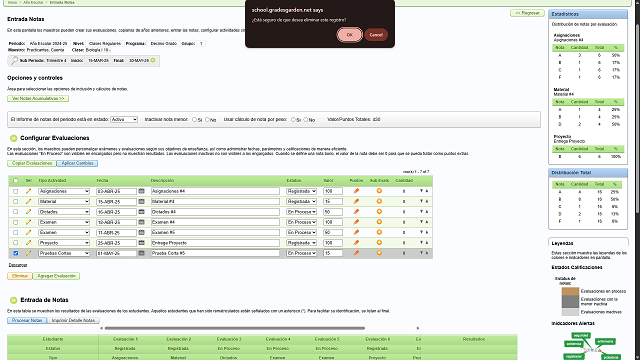The height and width of the screenshot is (360, 640).
Task: Click the horizontal scrollbar above grades table
Action: click(235, 328)
